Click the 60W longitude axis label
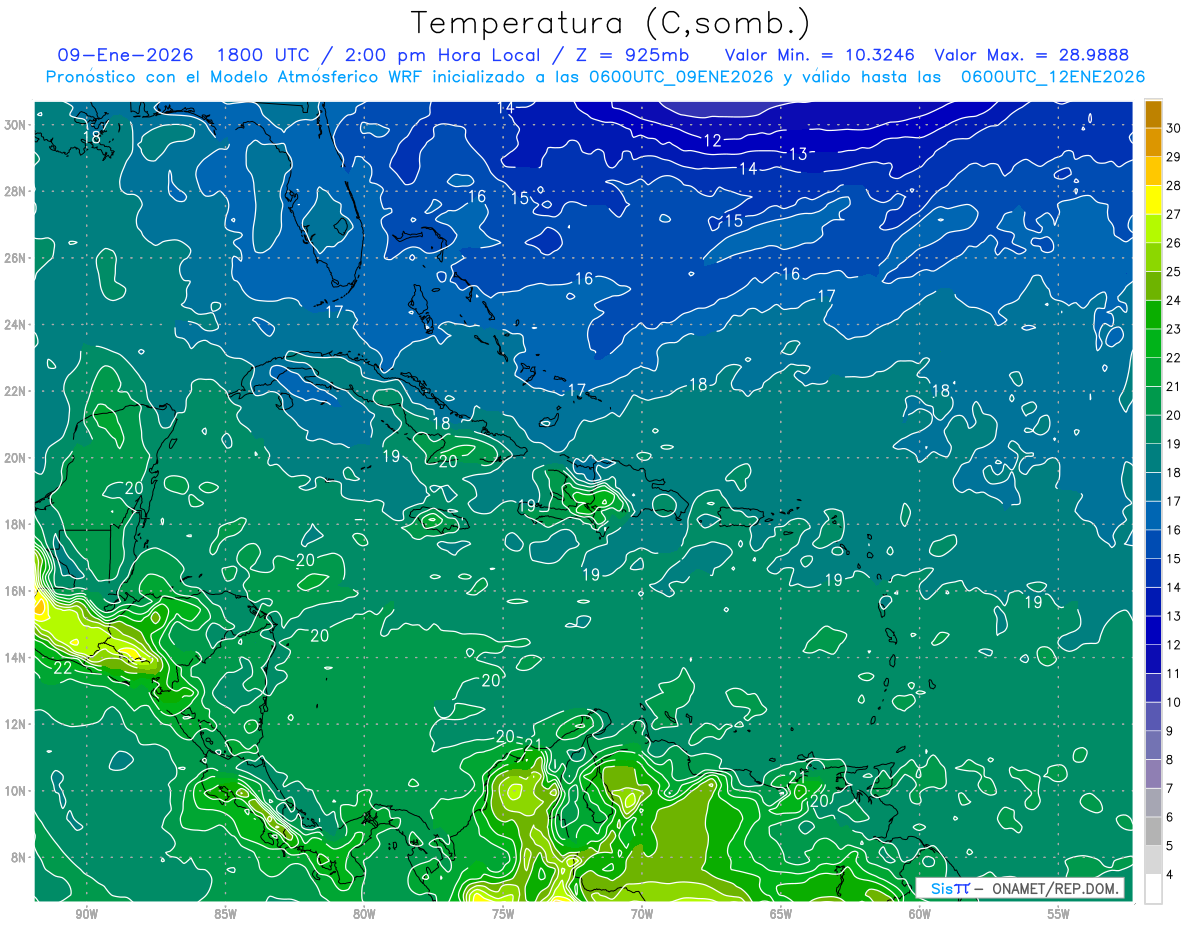Image resolution: width=1200 pixels, height=927 pixels. (920, 914)
